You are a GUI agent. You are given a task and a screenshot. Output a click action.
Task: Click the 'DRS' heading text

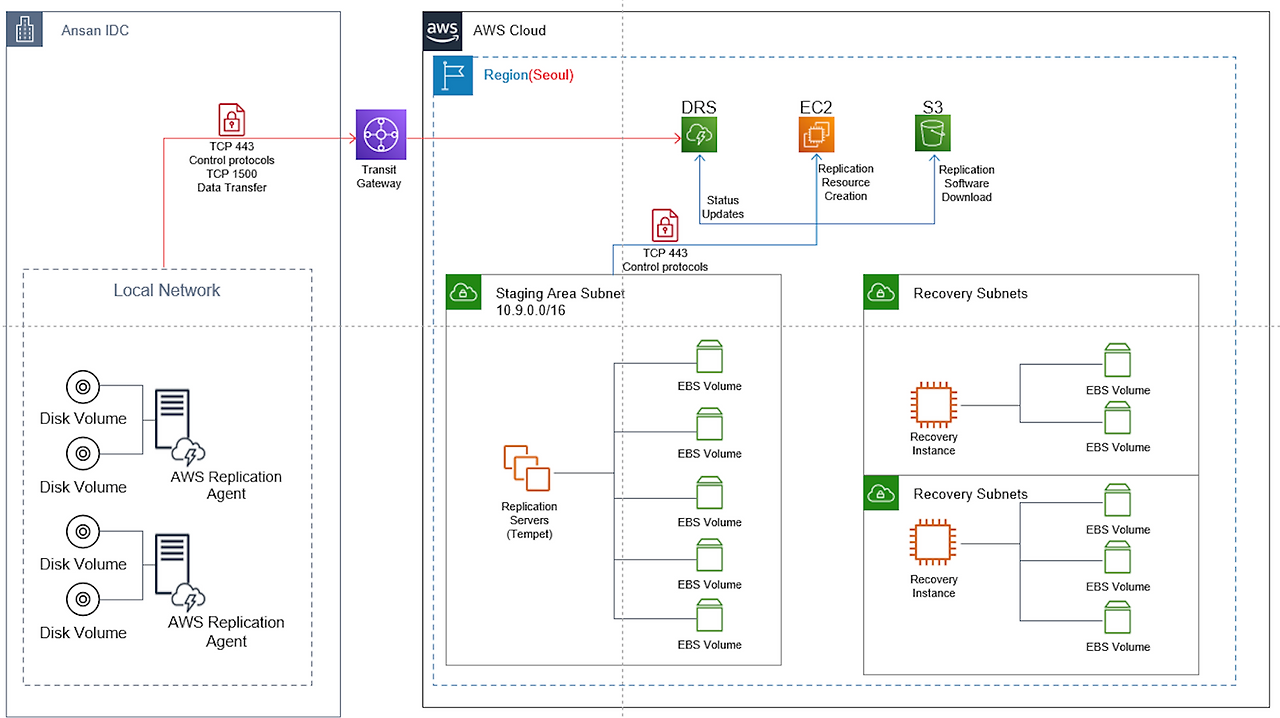pyautogui.click(x=699, y=107)
